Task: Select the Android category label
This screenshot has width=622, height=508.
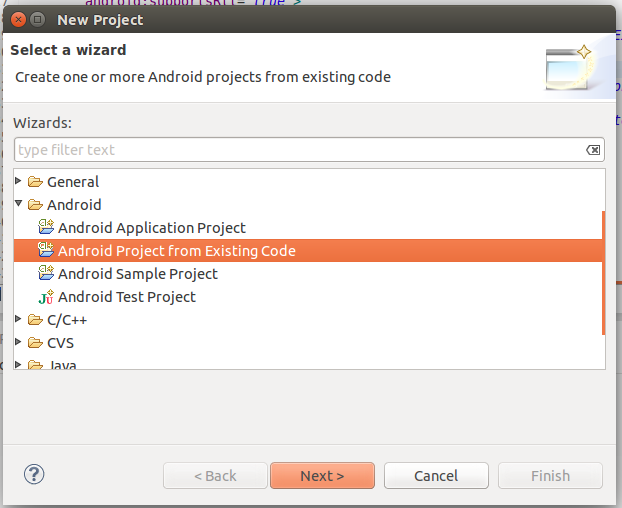Action: (74, 205)
